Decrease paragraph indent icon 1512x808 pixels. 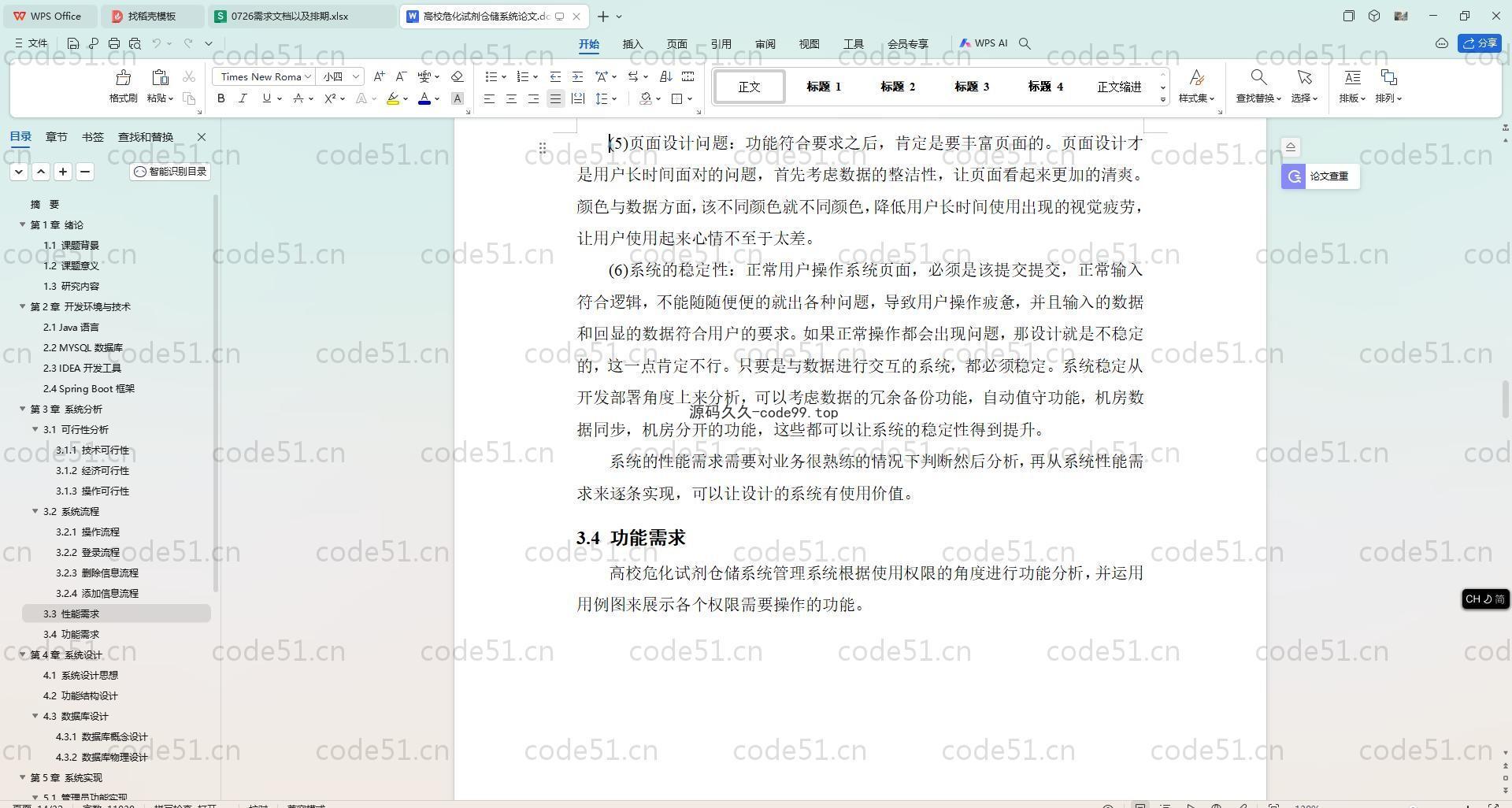555,76
